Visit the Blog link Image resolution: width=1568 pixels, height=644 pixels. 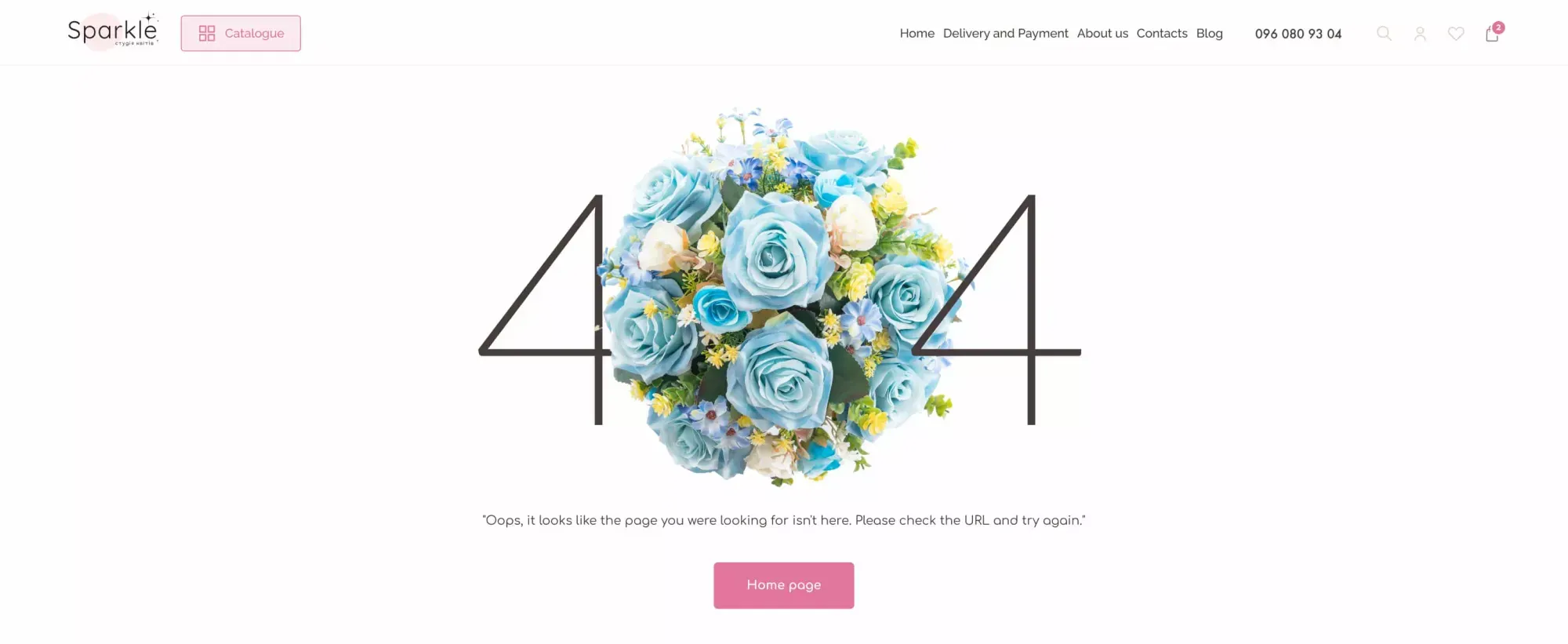click(1209, 33)
